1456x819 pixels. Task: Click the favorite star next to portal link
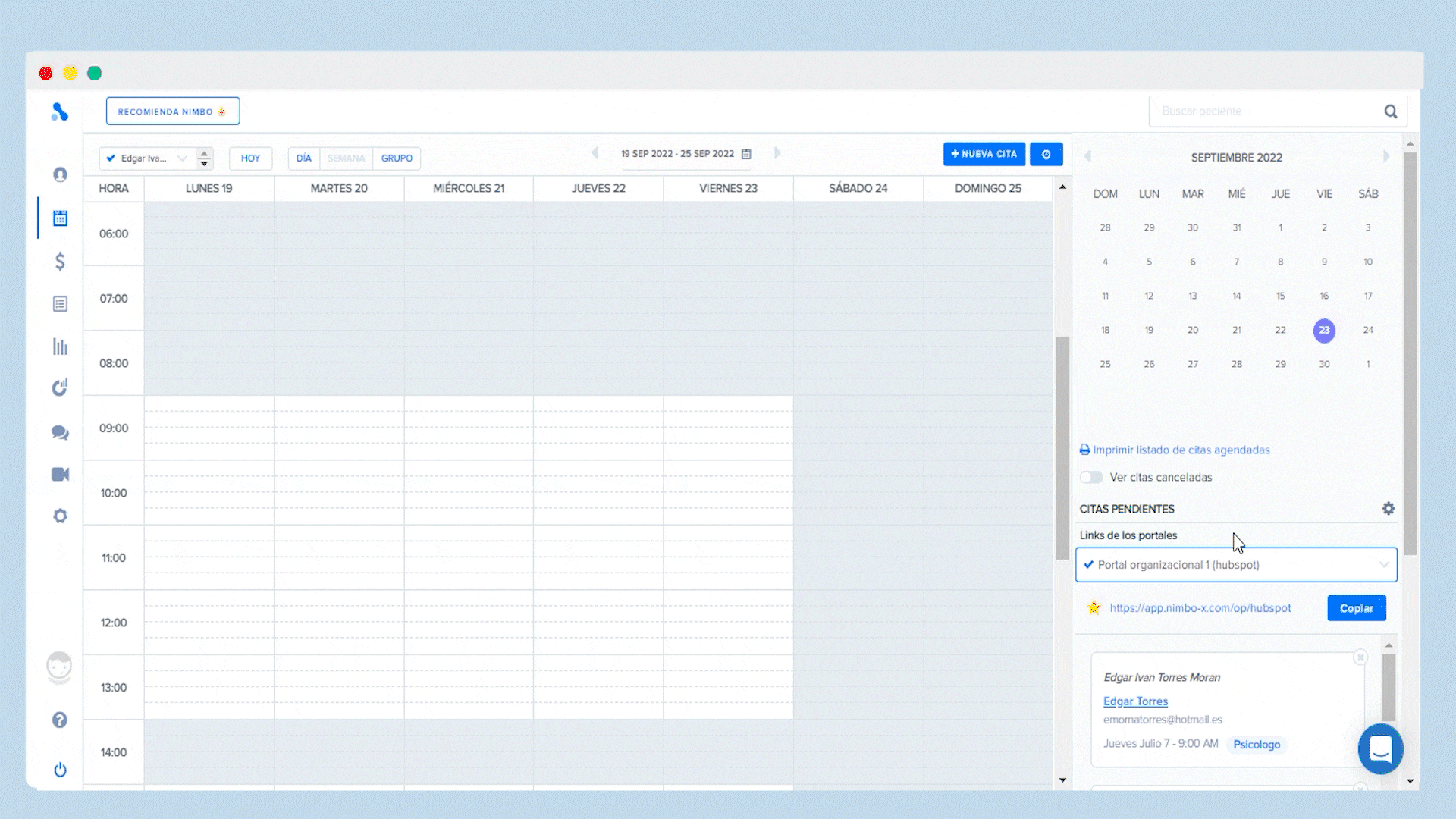tap(1094, 607)
